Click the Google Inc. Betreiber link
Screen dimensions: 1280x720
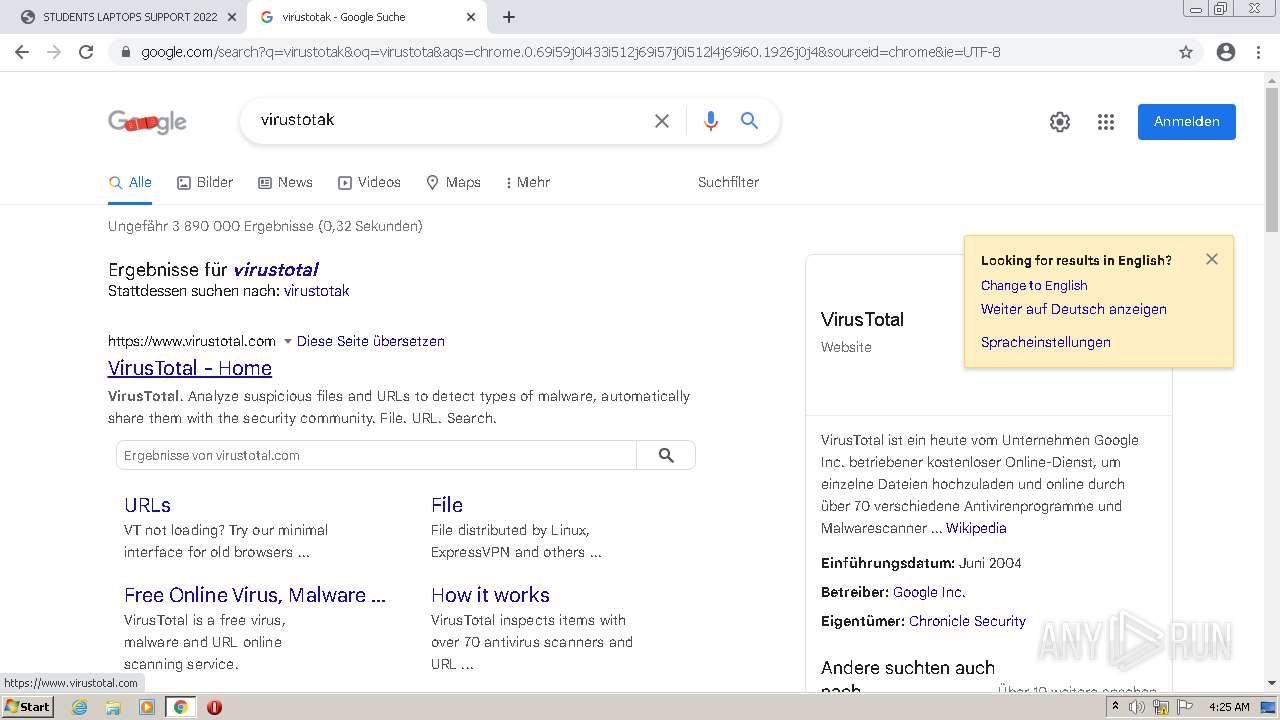(x=929, y=592)
